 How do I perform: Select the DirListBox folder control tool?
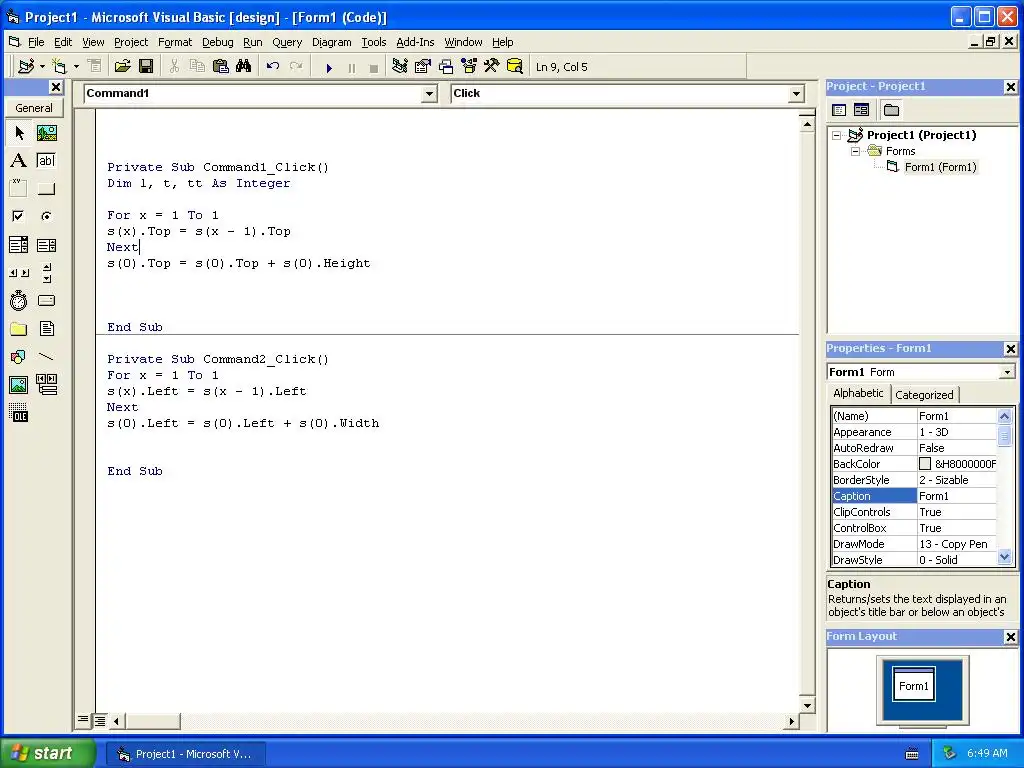[x=19, y=328]
